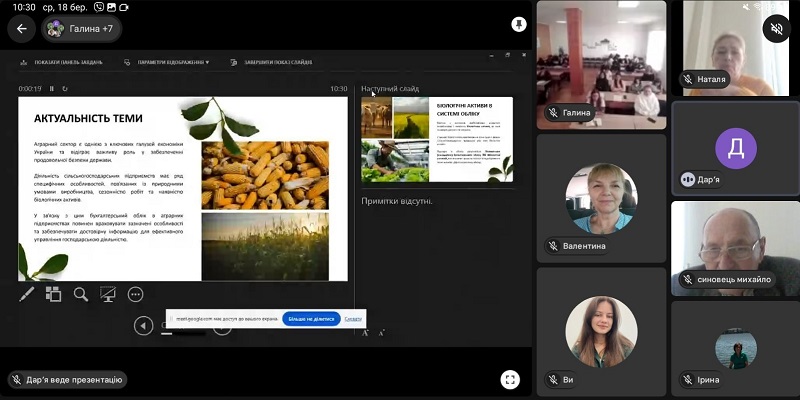Click the black screen slideshow icon
Screen dimensions: 800x400
point(108,294)
